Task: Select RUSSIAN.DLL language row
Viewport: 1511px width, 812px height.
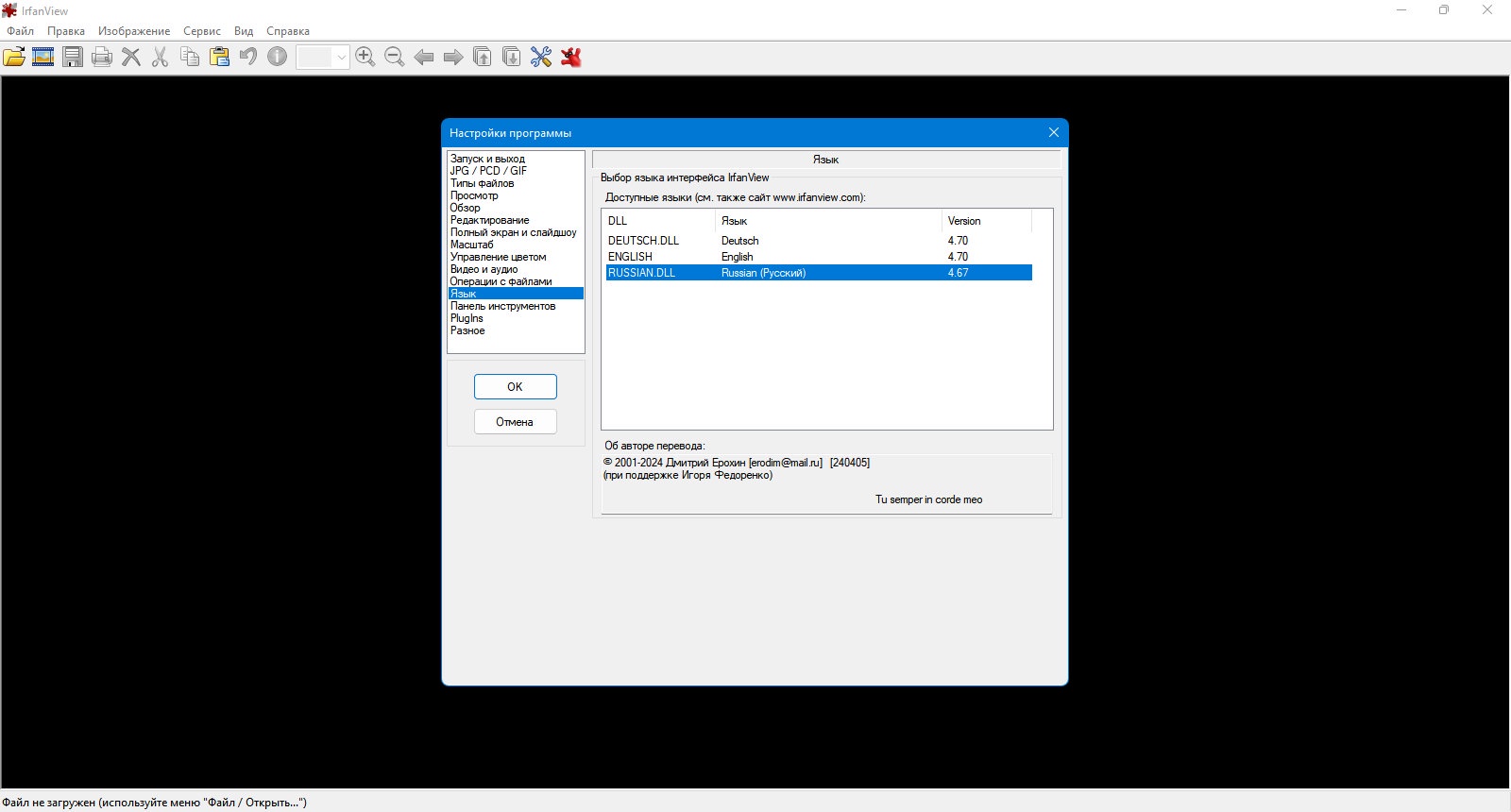Action: pyautogui.click(x=819, y=273)
